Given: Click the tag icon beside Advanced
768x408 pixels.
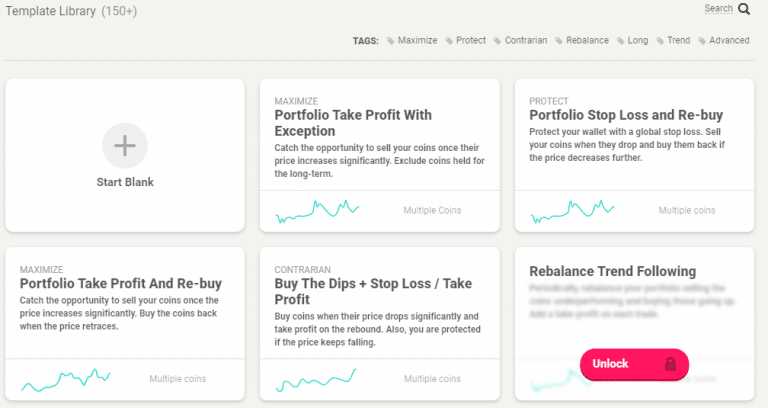Looking at the screenshot, I should pos(702,41).
